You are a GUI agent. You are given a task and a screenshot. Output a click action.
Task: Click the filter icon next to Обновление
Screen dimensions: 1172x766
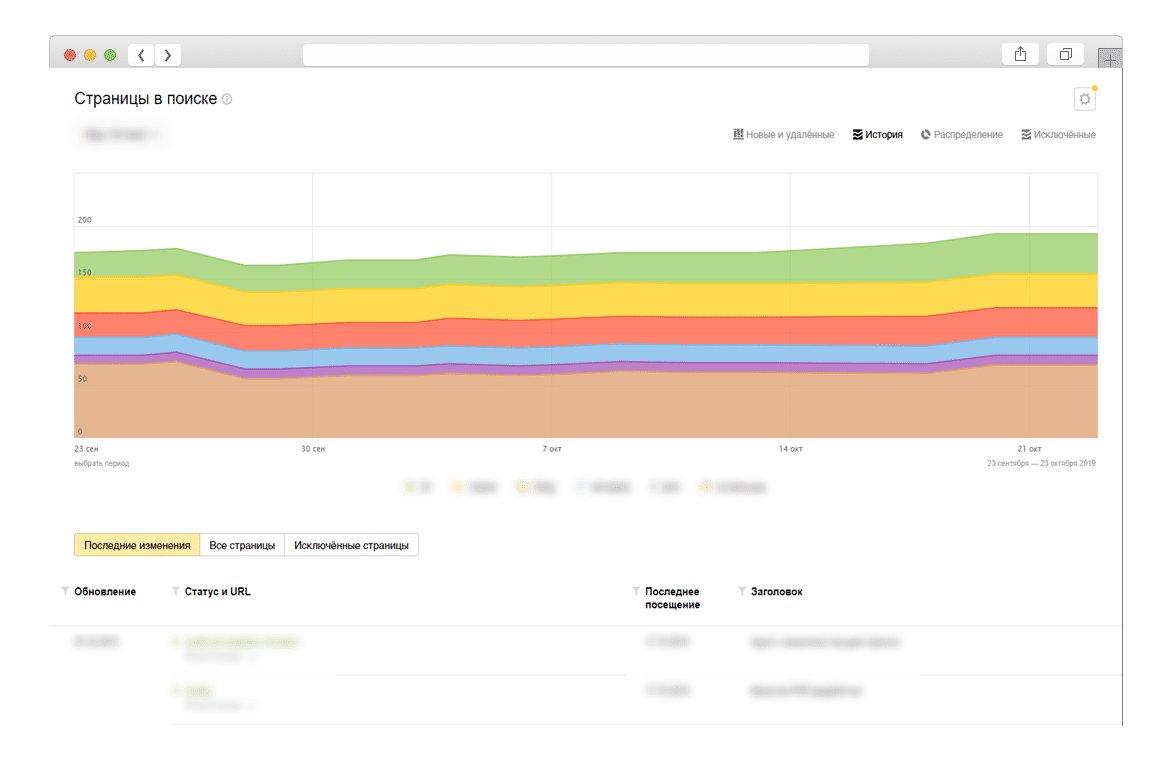pyautogui.click(x=66, y=591)
